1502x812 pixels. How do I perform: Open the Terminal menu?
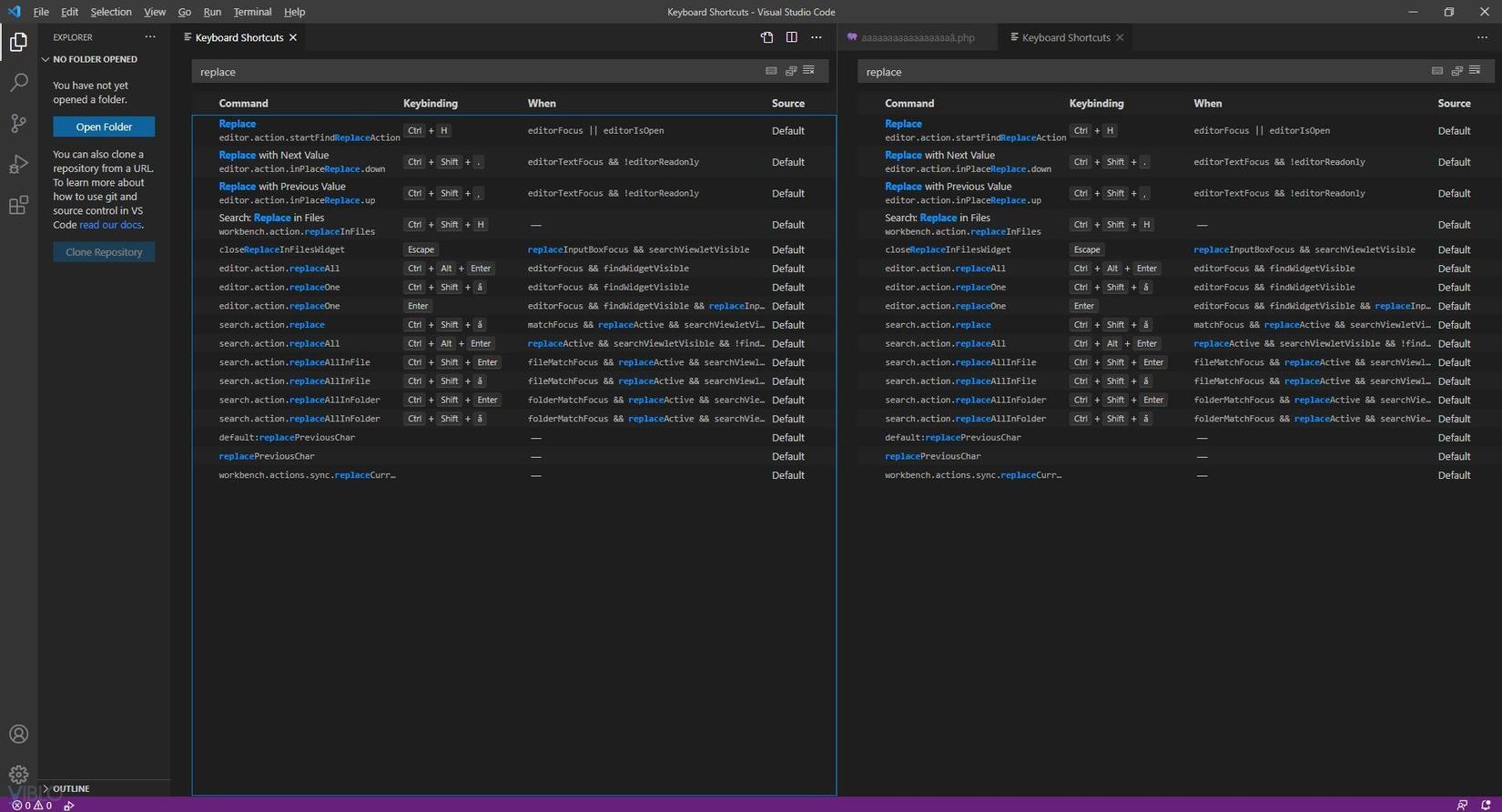[x=252, y=12]
